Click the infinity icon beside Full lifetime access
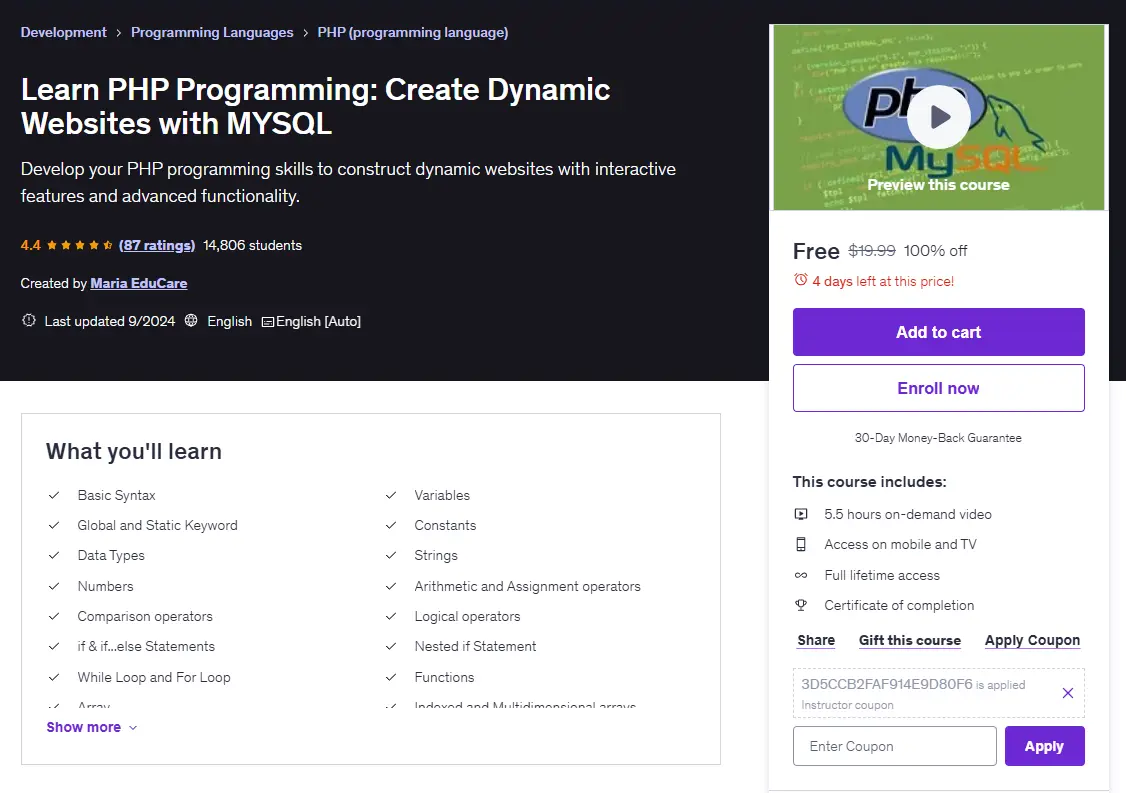 click(x=801, y=575)
